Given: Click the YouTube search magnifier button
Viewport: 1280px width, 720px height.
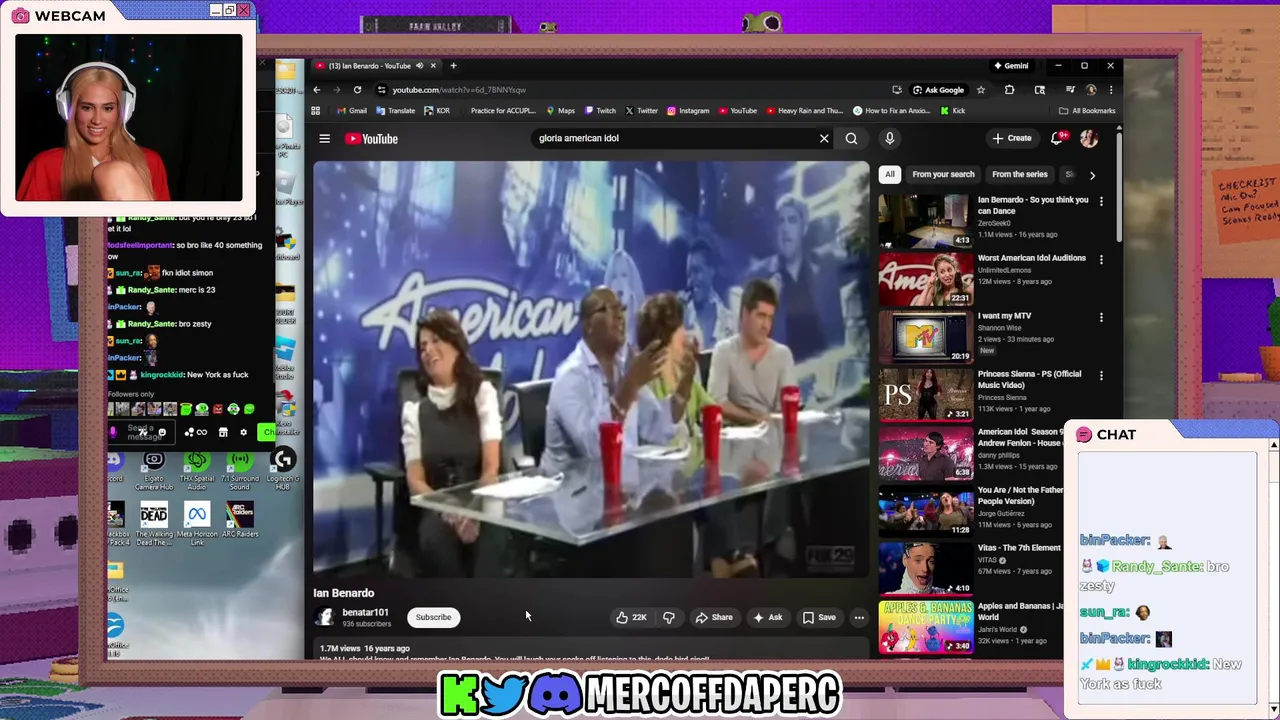Looking at the screenshot, I should 851,139.
